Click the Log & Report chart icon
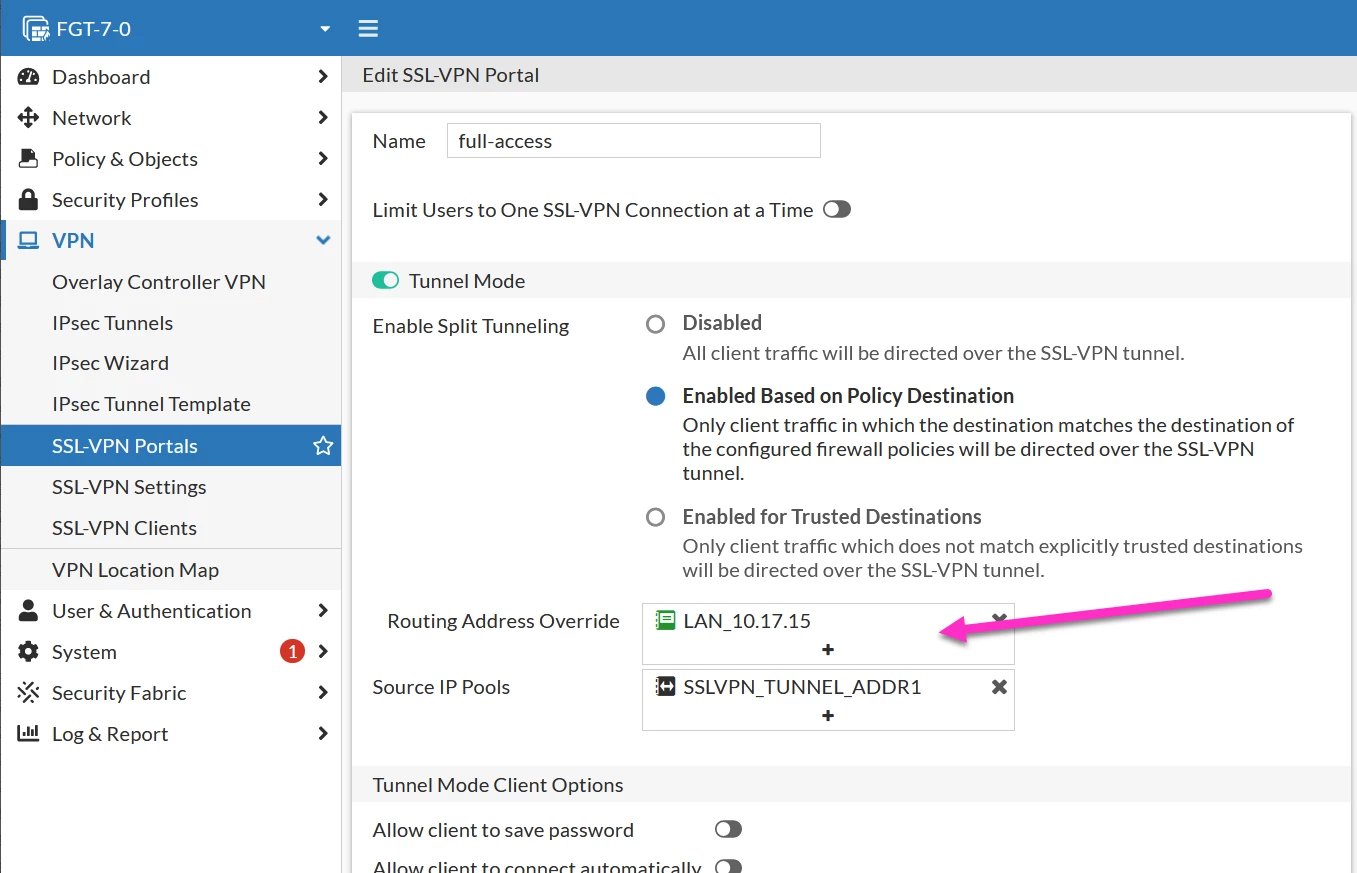 tap(28, 734)
